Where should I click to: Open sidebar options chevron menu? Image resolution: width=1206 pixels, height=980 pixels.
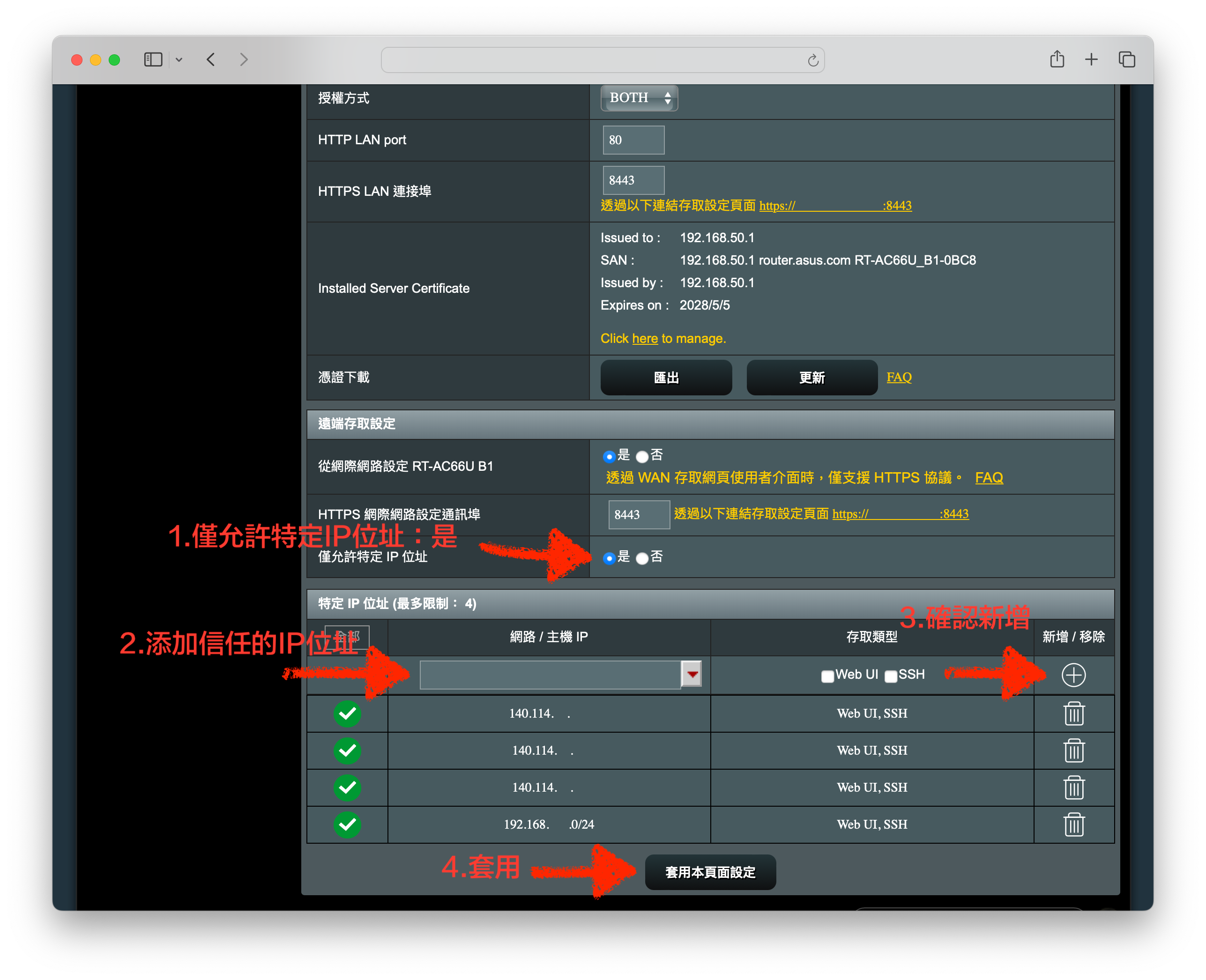tap(179, 59)
